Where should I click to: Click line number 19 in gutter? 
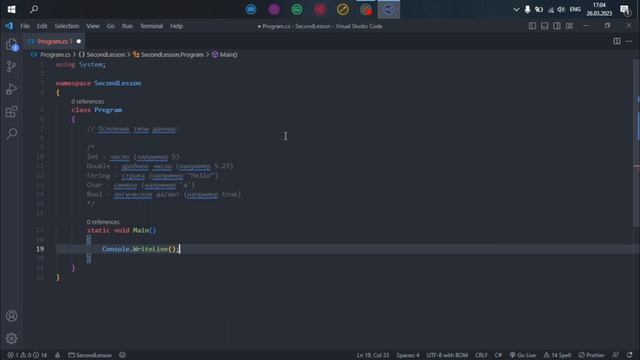pyautogui.click(x=40, y=249)
